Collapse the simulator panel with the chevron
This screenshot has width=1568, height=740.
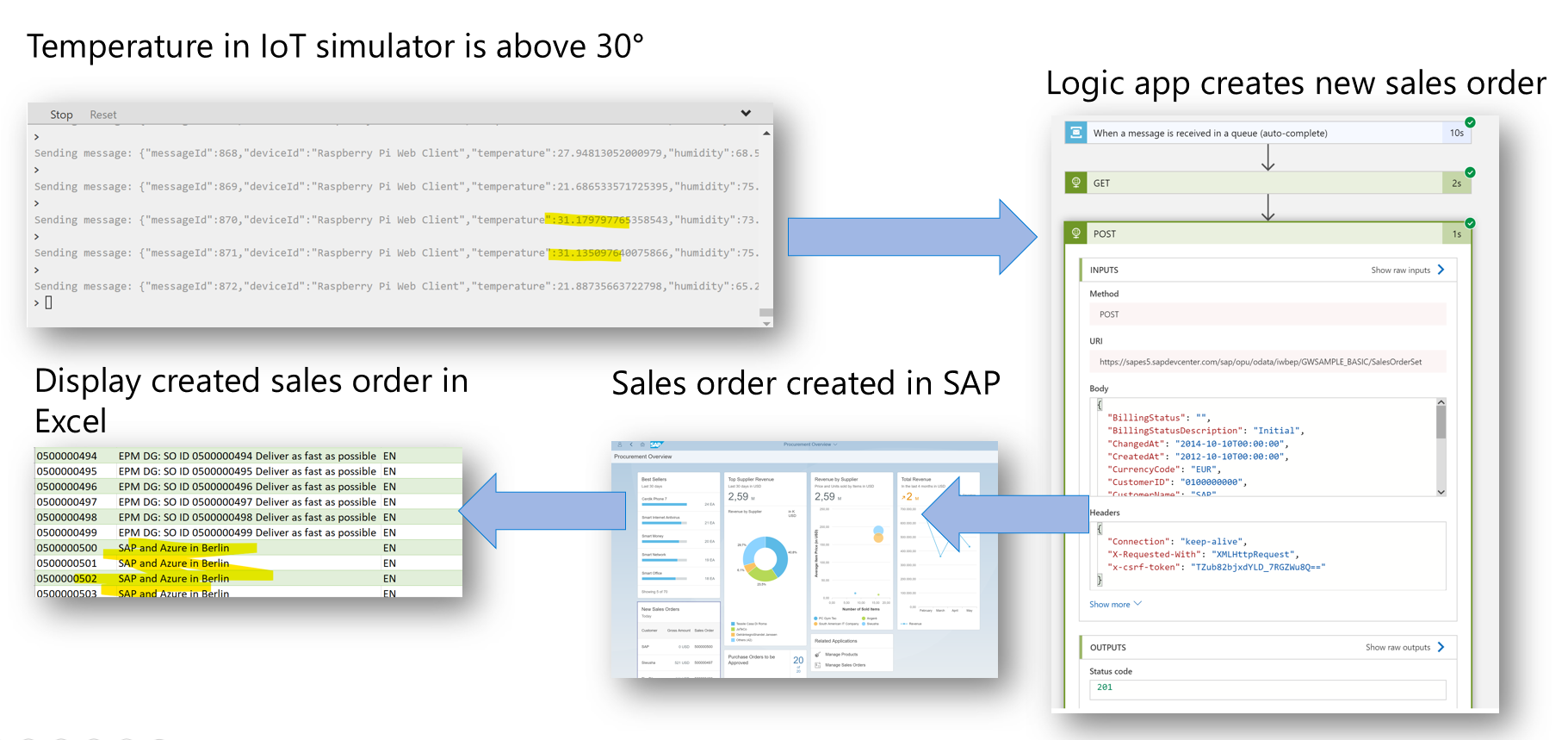pos(746,114)
